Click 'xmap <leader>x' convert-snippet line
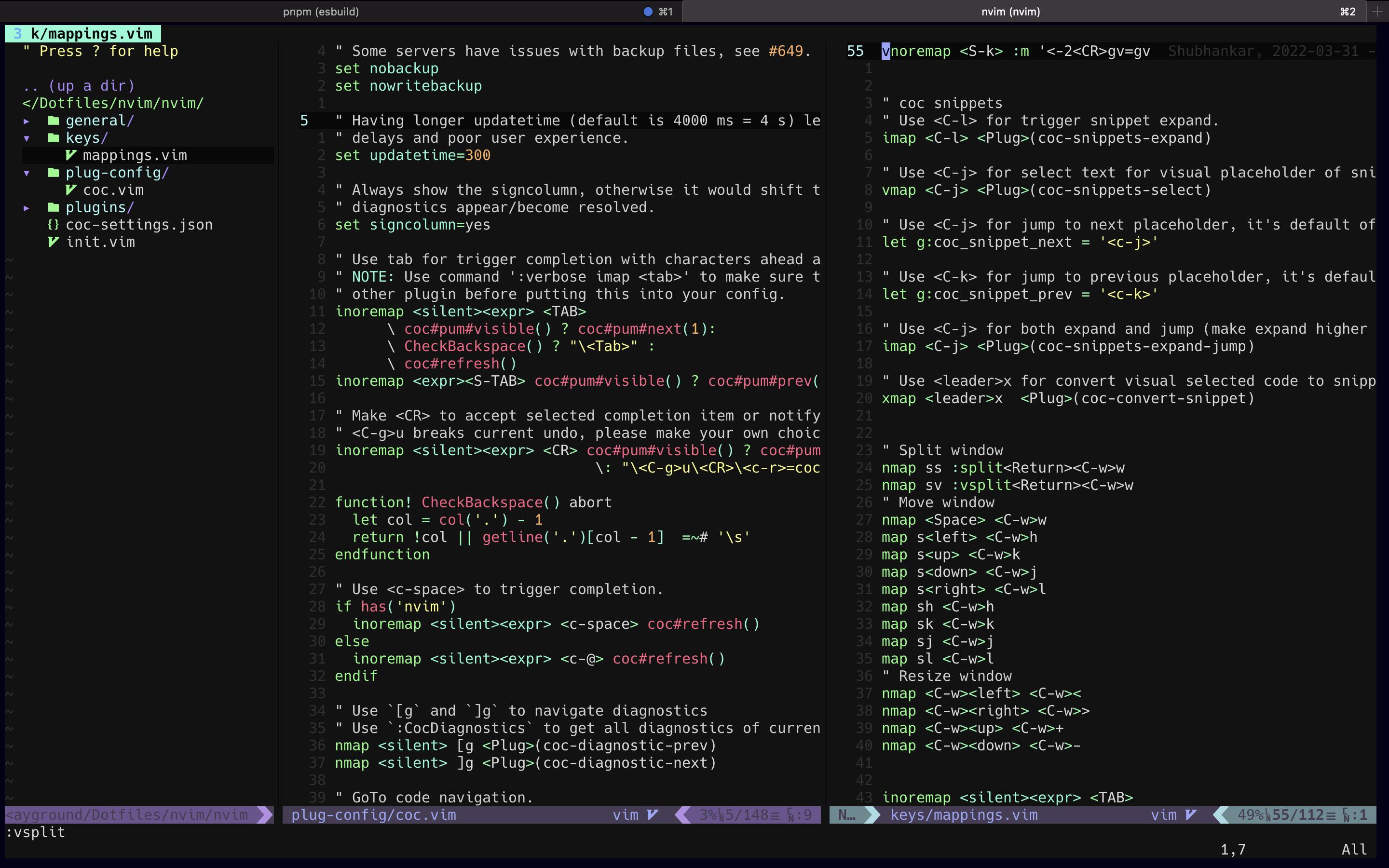 pos(1068,398)
